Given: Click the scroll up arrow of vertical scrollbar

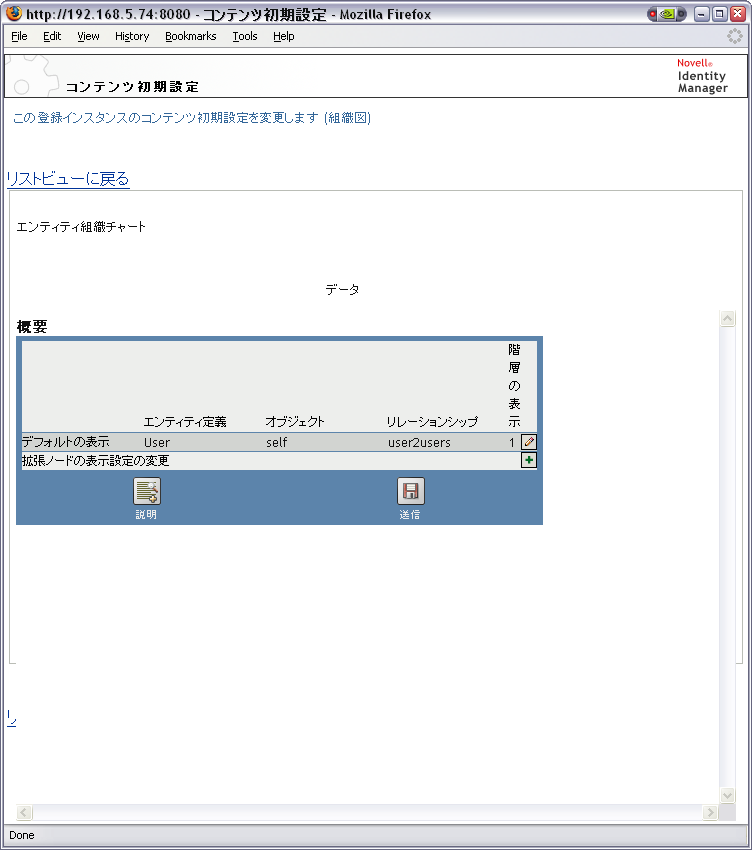Looking at the screenshot, I should pyautogui.click(x=728, y=318).
